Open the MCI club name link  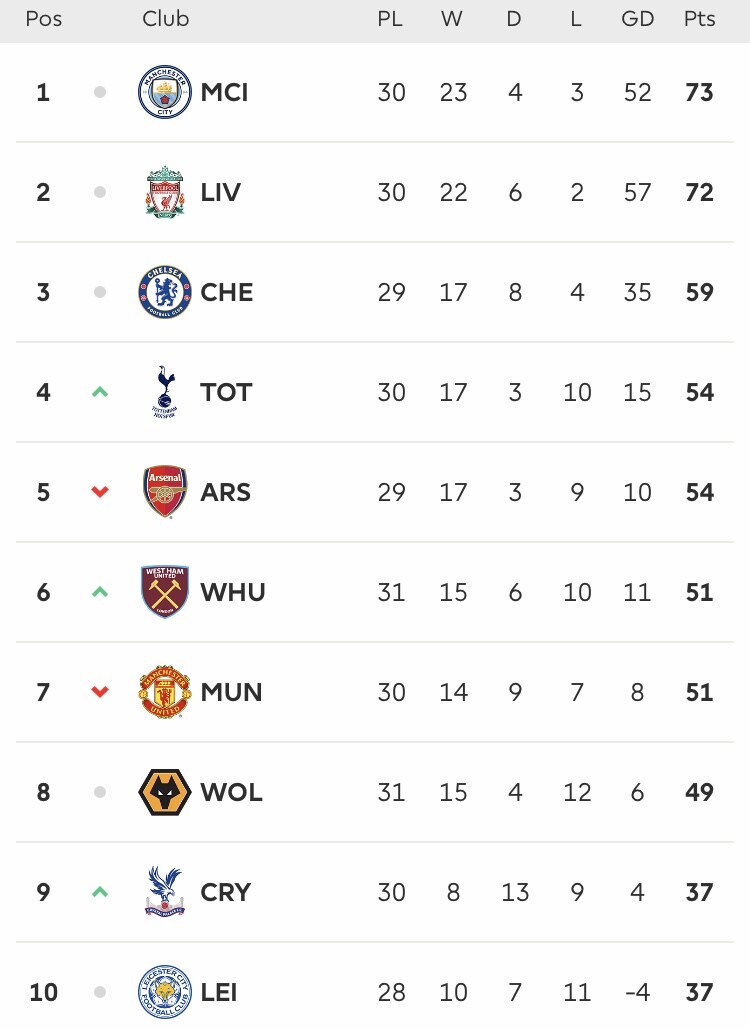point(224,93)
